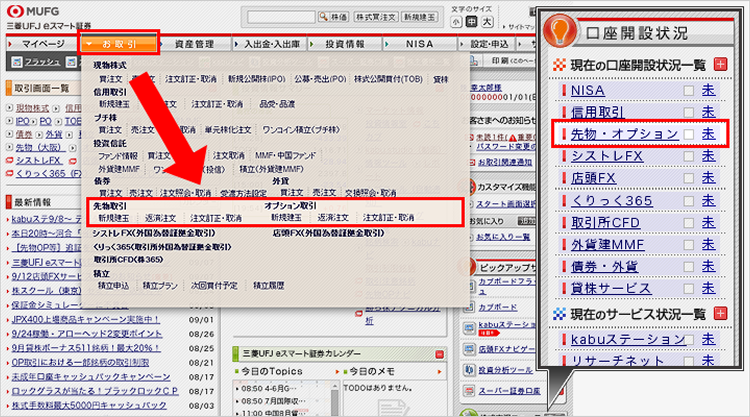
Task: Open the 資産管理 menu tab
Action: [194, 44]
